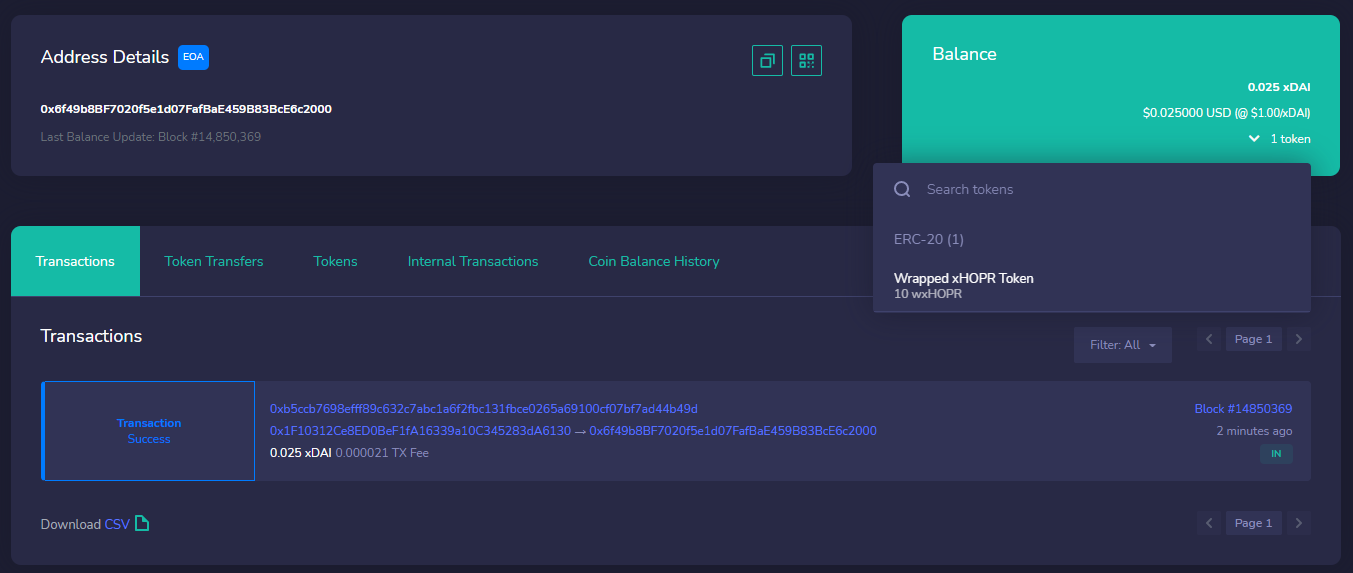Open the Tokens tab

coord(335,261)
